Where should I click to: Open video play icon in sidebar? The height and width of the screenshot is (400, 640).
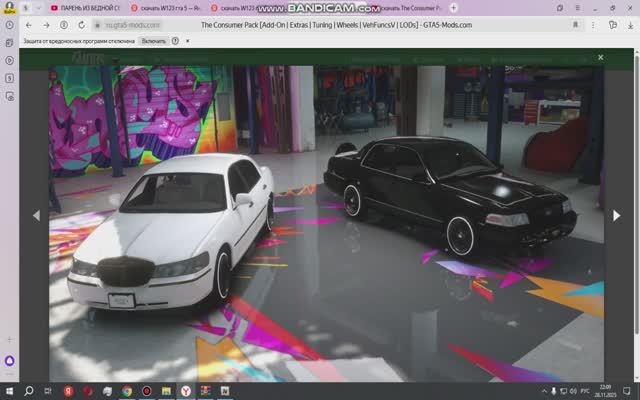9,60
